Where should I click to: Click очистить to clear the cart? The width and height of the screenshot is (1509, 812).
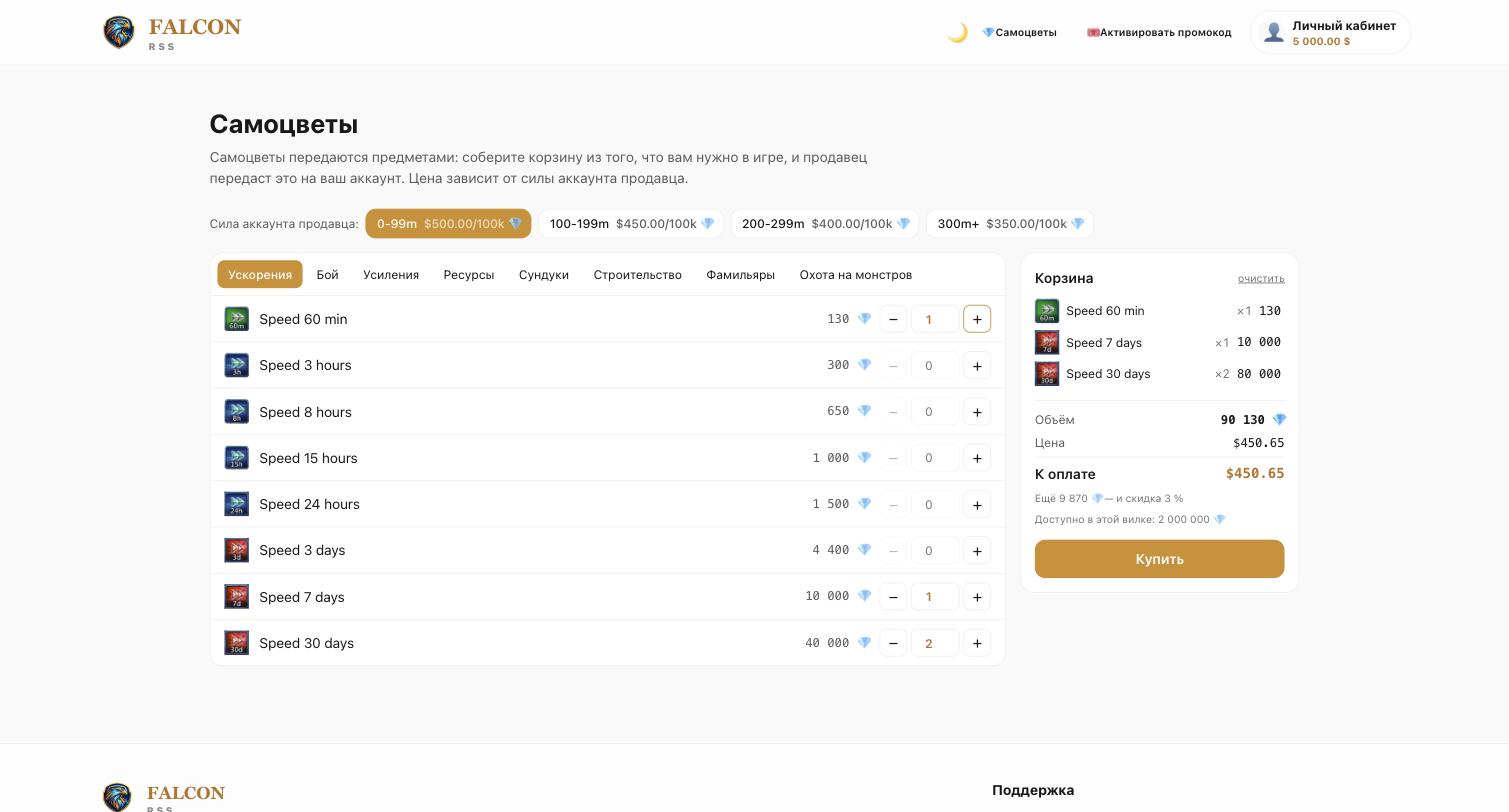pyautogui.click(x=1261, y=278)
